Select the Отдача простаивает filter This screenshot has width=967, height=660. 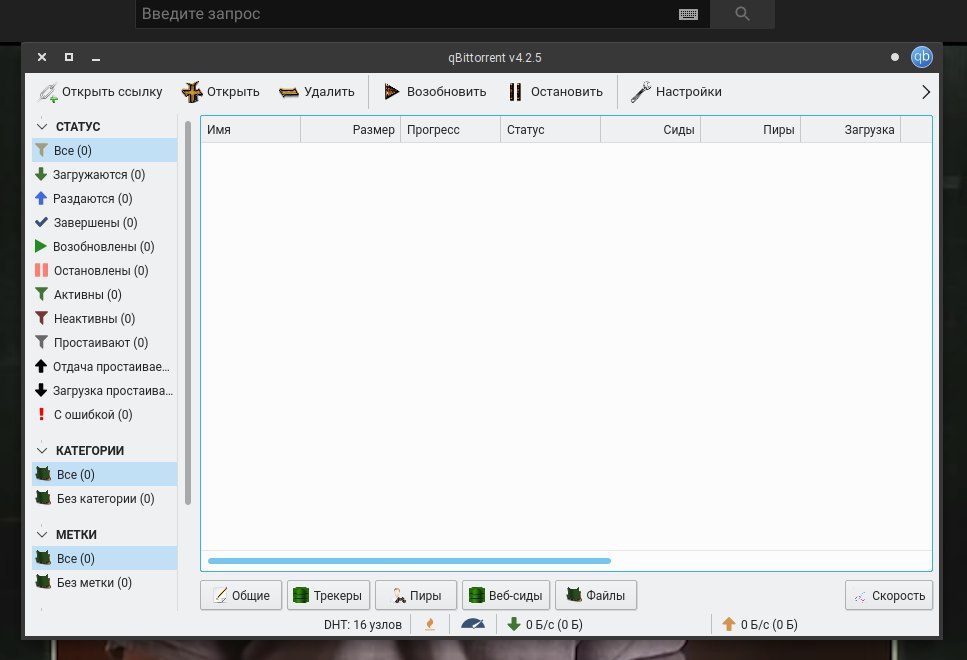tap(104, 367)
